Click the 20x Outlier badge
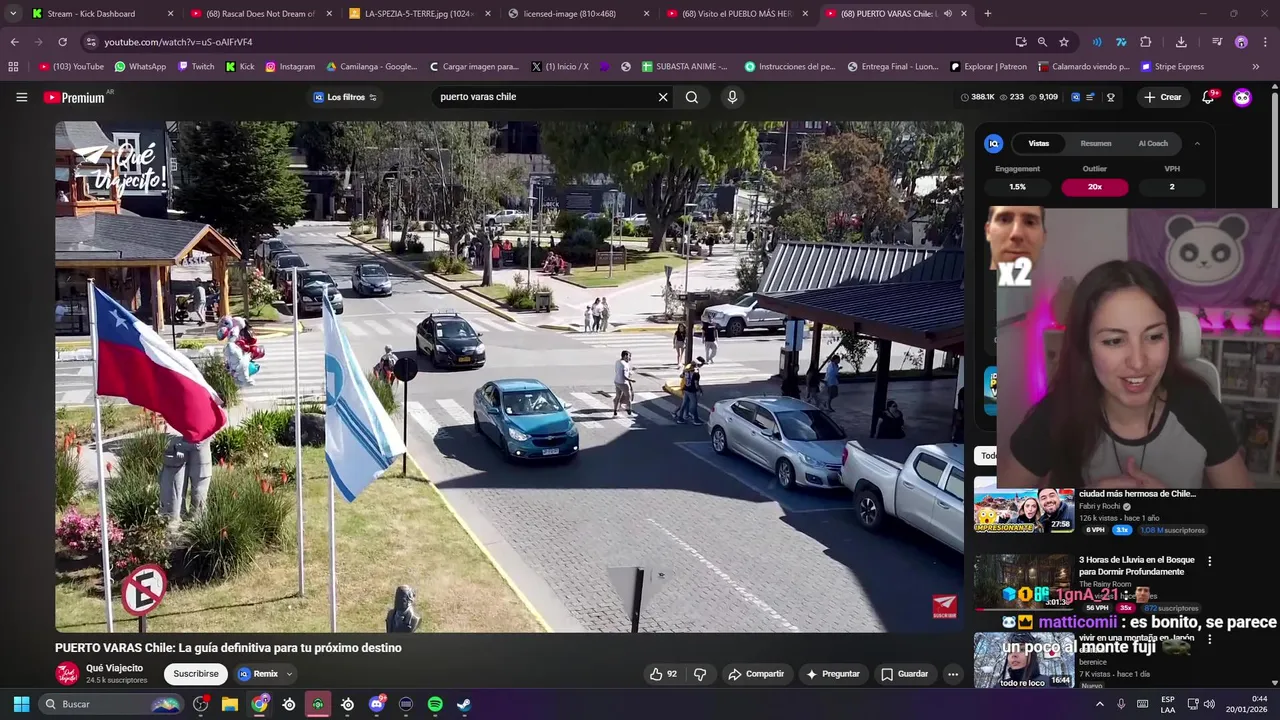1280x720 pixels. click(1095, 187)
